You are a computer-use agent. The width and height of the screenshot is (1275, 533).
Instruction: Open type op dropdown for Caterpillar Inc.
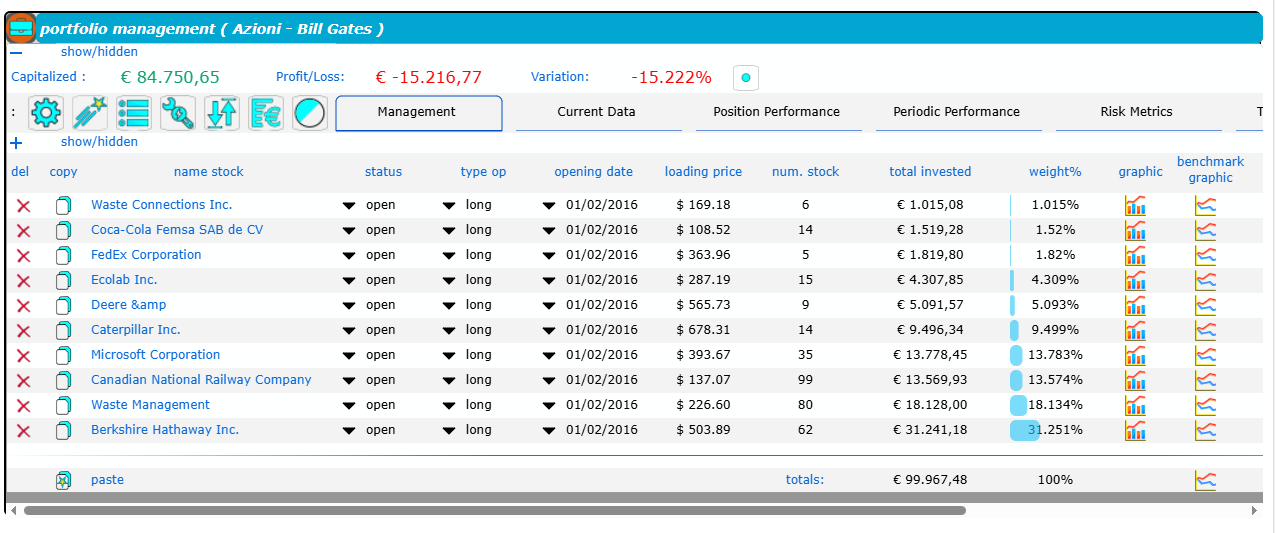click(x=449, y=331)
